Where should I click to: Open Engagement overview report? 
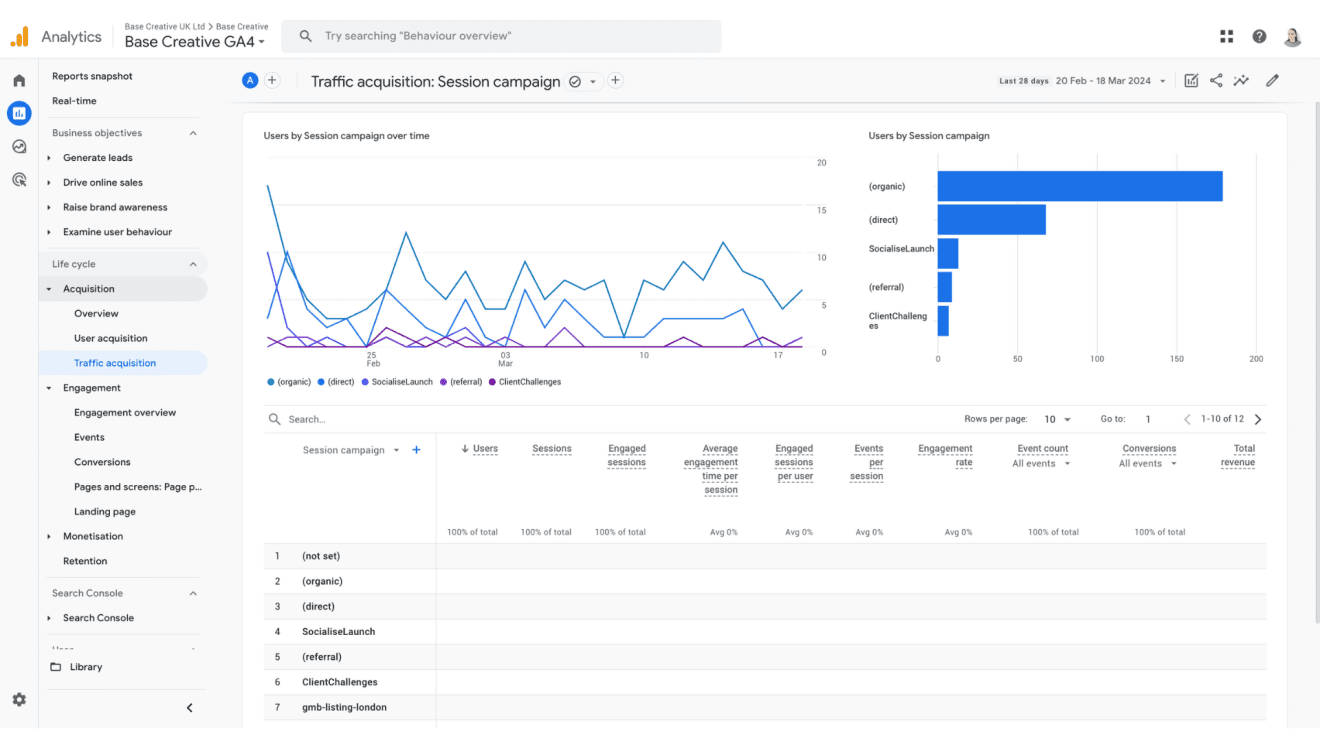coord(124,413)
